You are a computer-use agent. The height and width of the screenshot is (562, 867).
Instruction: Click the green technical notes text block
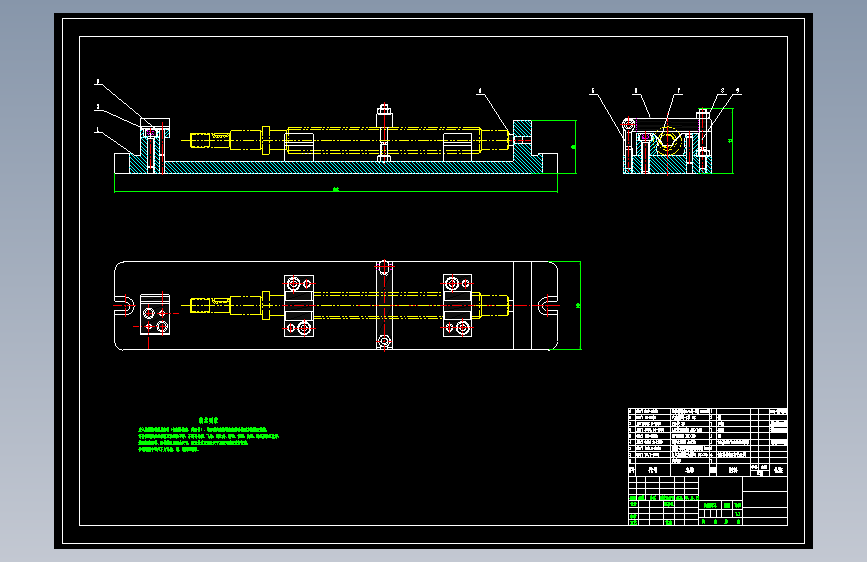pyautogui.click(x=208, y=435)
